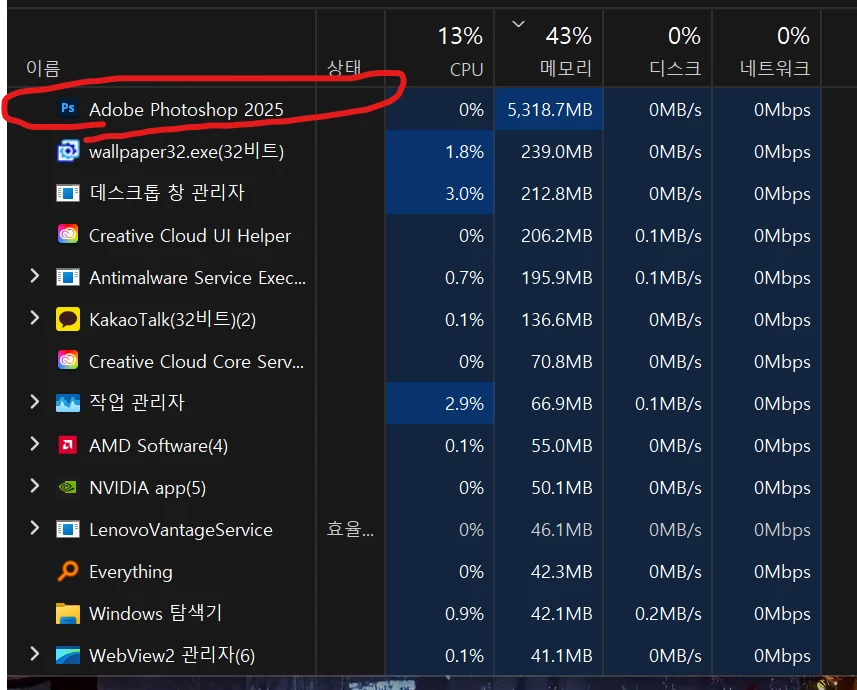857x690 pixels.
Task: Expand the WebView2 관리자(6) group
Action: point(34,653)
